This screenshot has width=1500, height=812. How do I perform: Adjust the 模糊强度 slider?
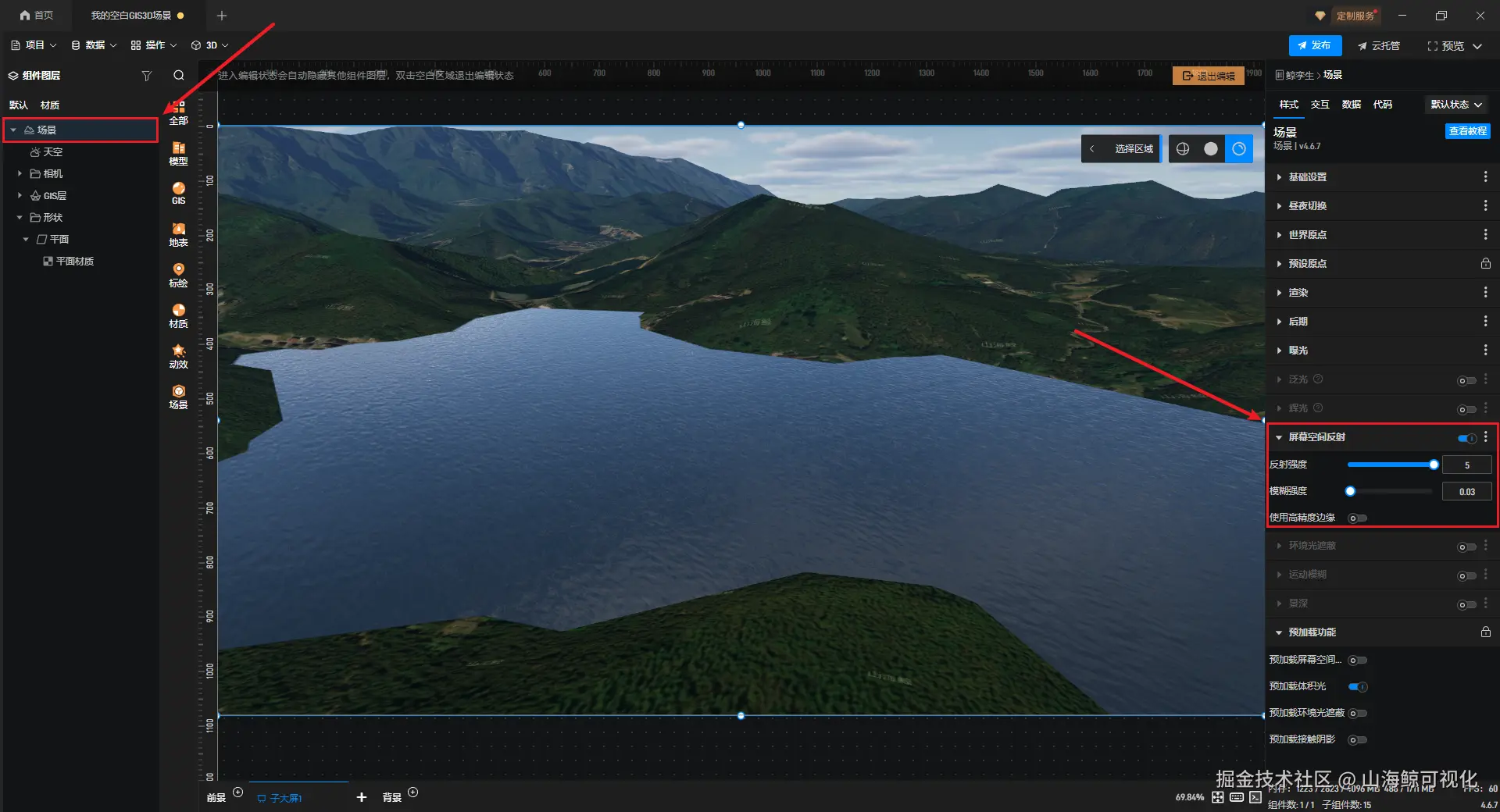[1391, 491]
